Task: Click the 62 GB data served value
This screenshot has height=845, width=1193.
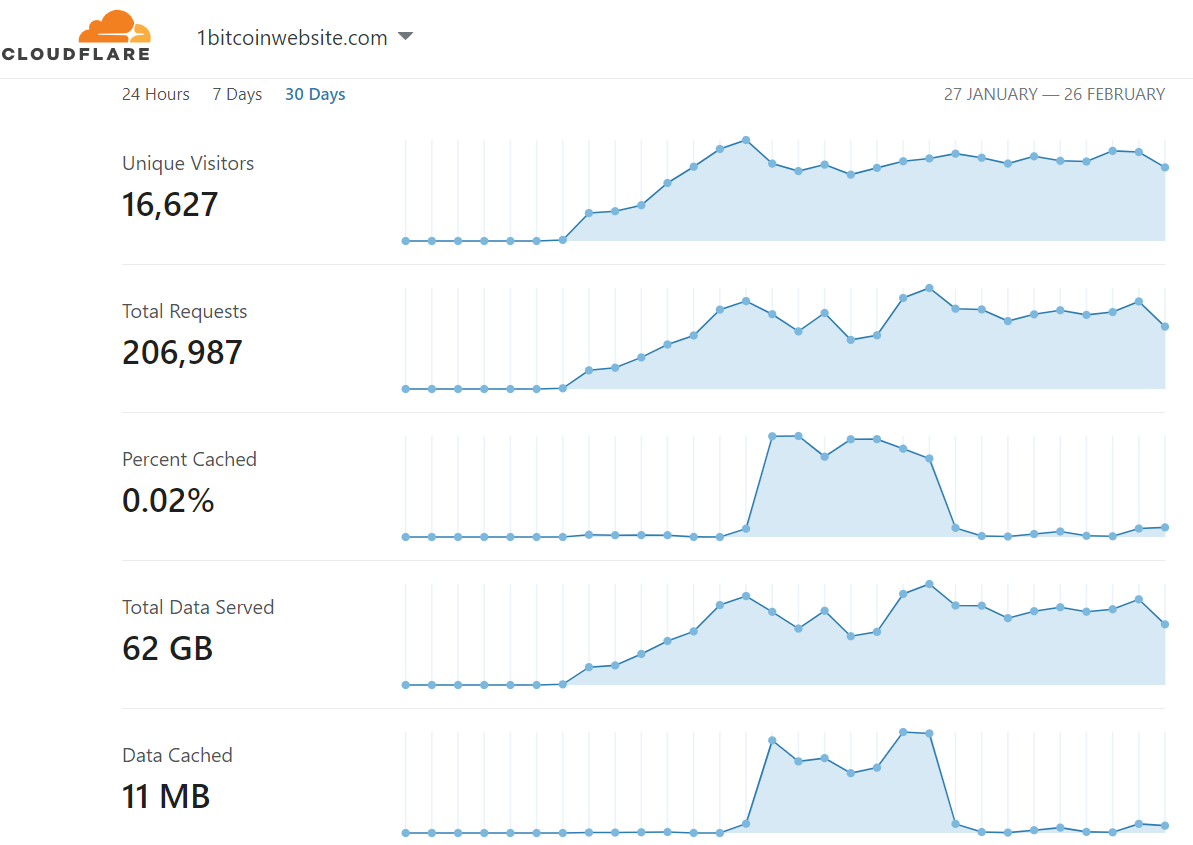Action: coord(167,649)
